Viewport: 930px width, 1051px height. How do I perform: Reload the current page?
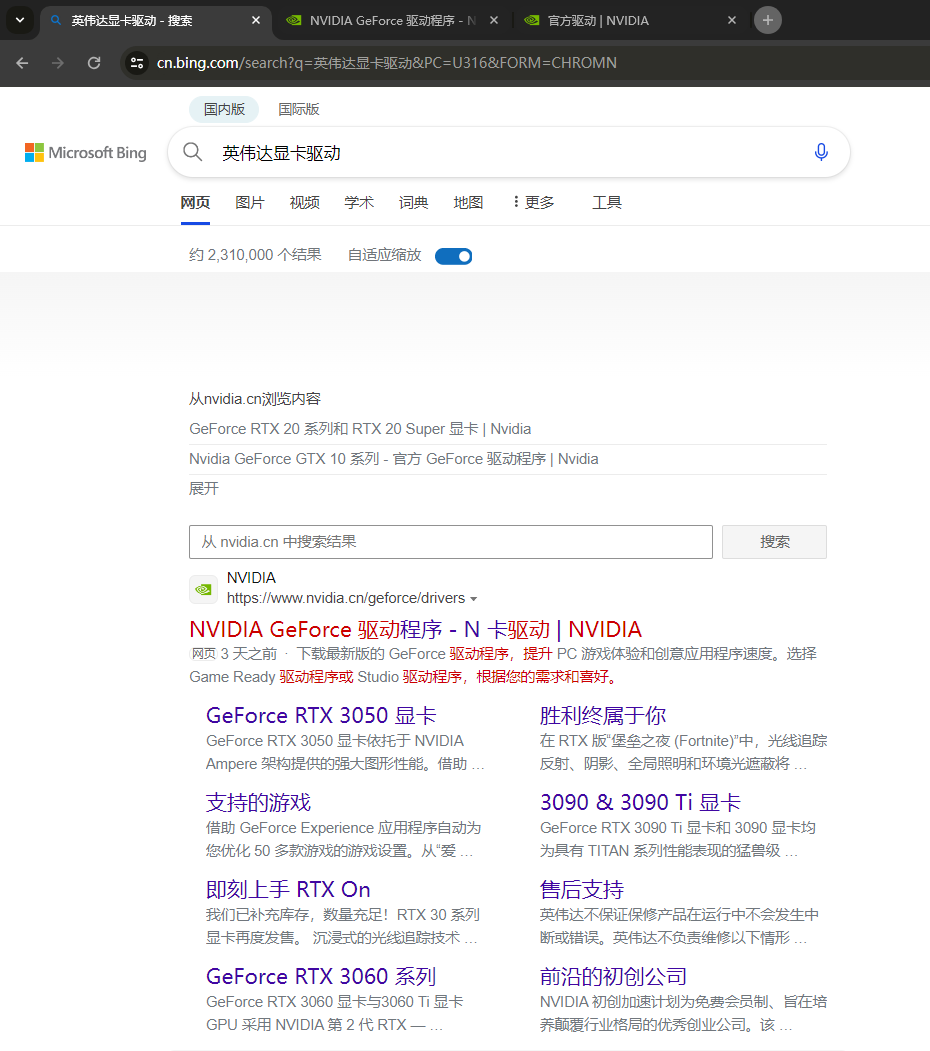coord(94,63)
